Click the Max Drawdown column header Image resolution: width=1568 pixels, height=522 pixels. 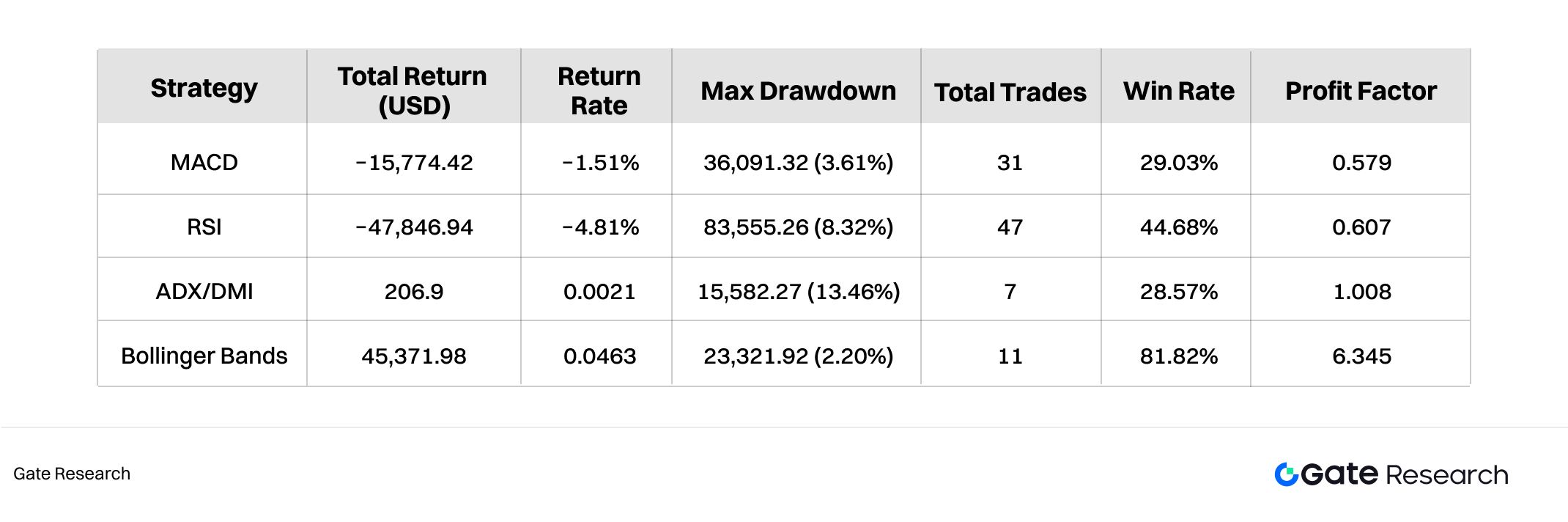[798, 91]
